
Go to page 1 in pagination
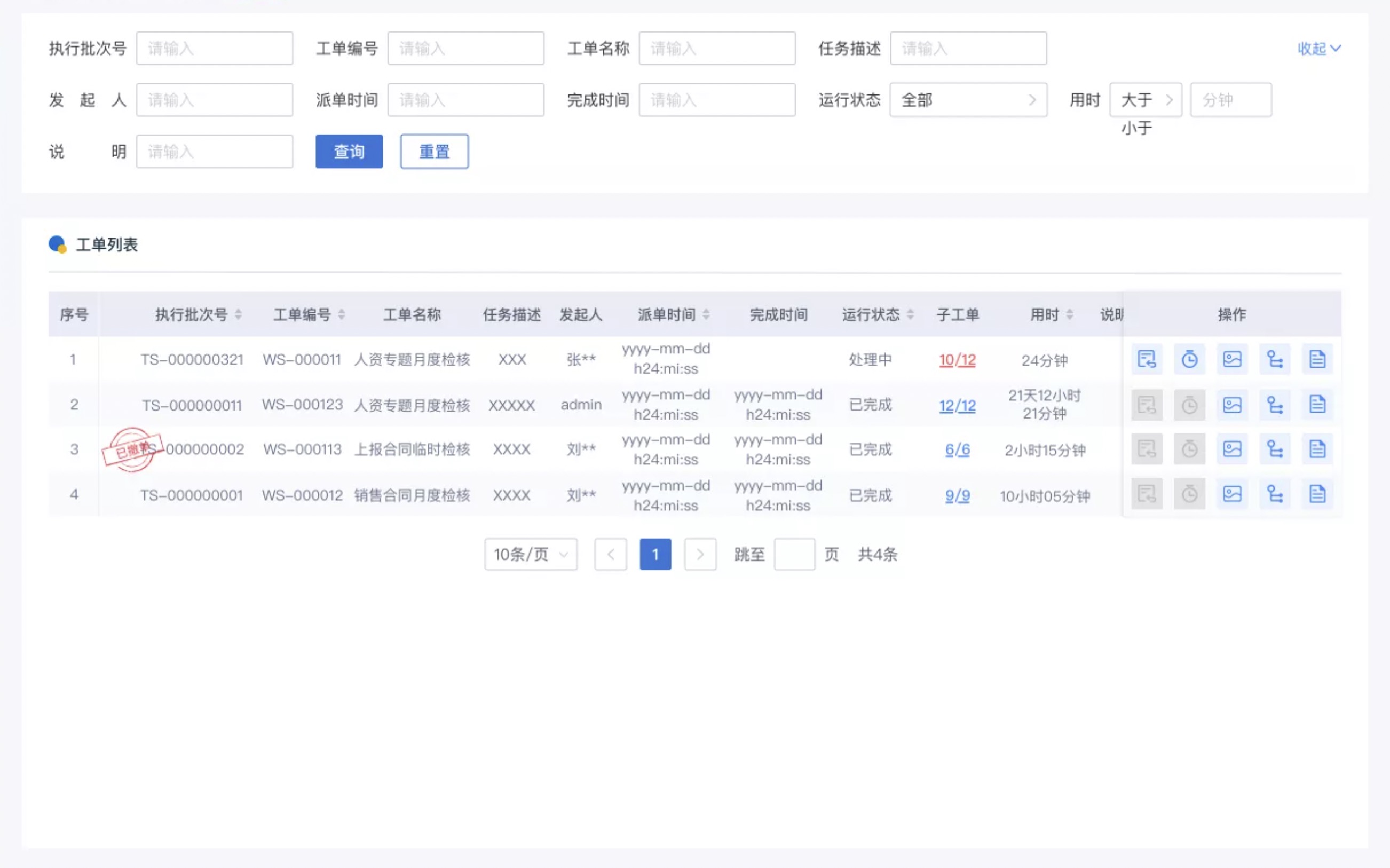point(655,554)
